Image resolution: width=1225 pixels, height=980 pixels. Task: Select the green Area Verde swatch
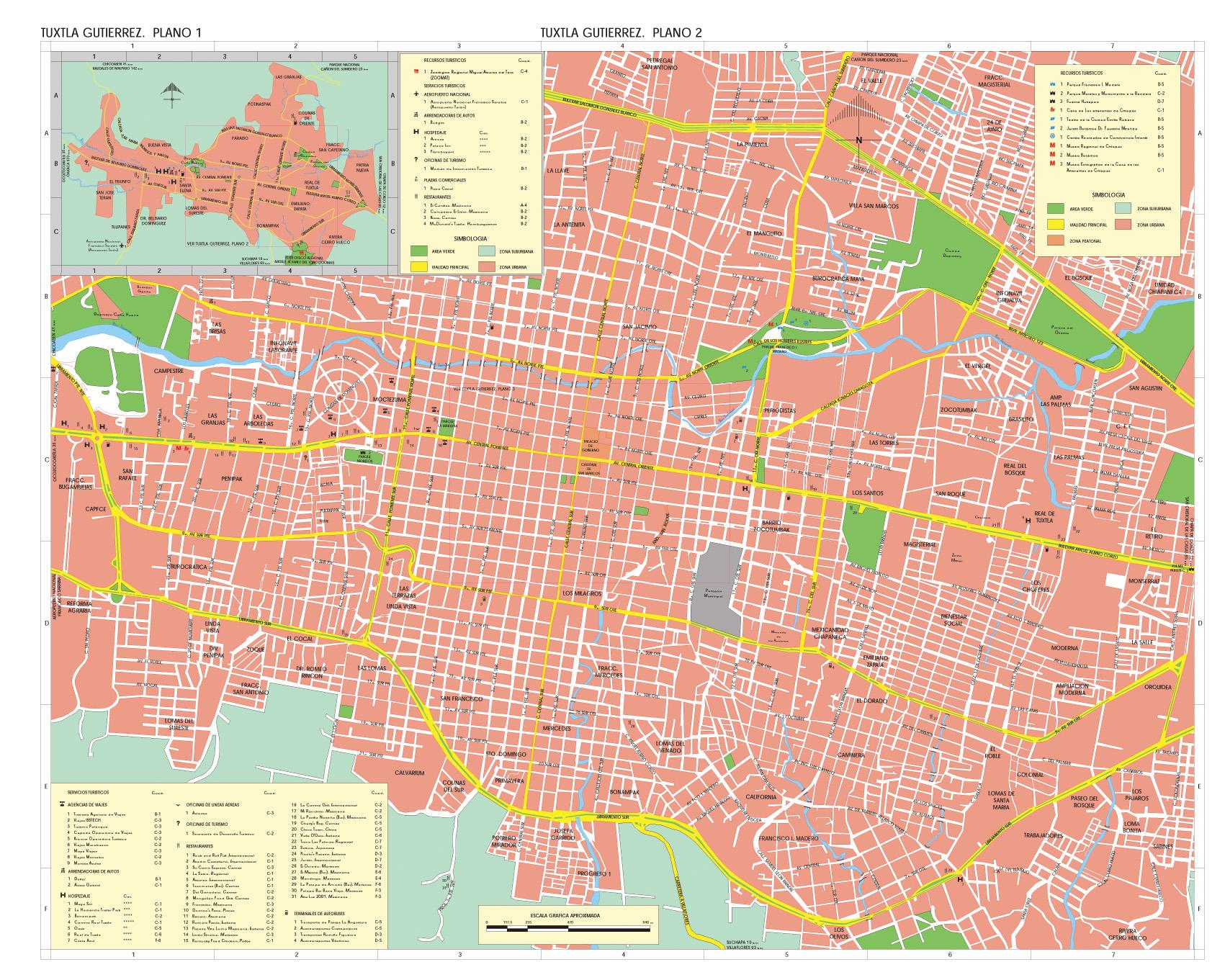click(1055, 209)
